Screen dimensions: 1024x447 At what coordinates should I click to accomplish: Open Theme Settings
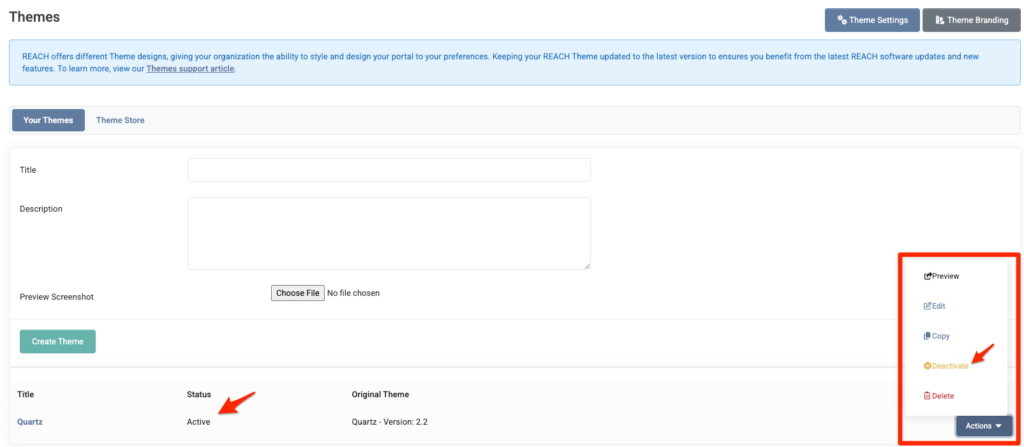click(x=872, y=20)
